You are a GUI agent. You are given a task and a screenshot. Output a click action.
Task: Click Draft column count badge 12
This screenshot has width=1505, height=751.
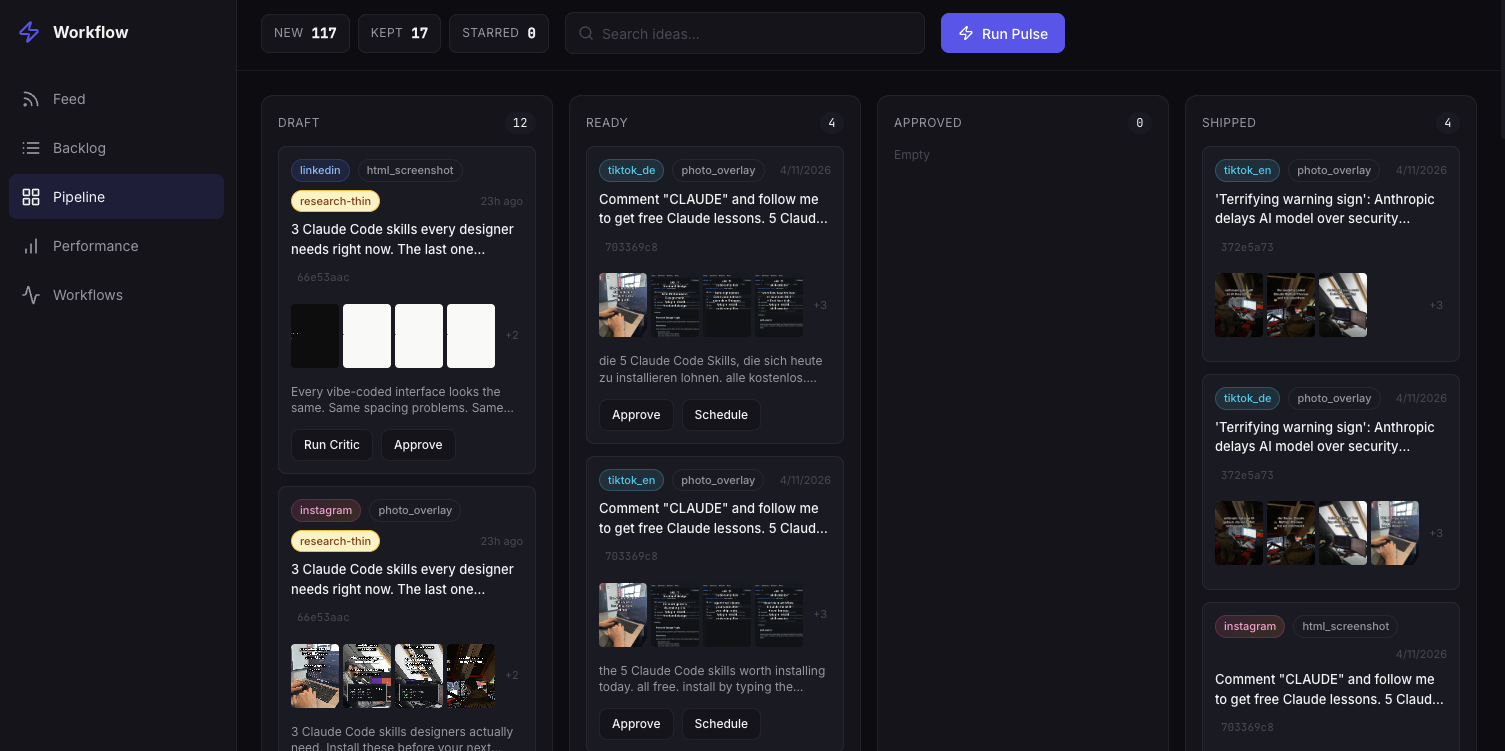tap(520, 123)
